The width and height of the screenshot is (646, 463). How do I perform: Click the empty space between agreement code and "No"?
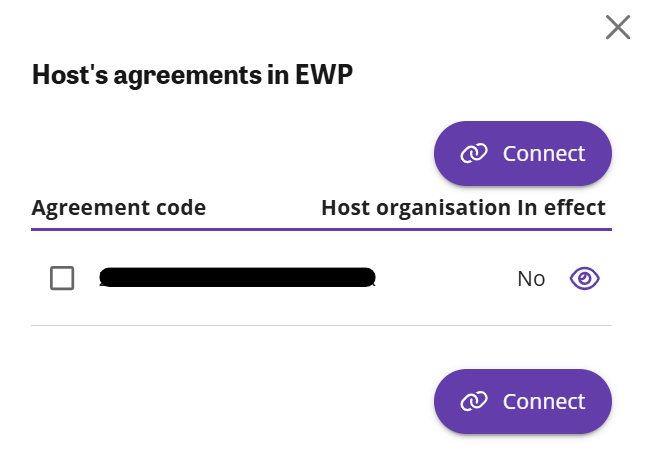coord(445,278)
